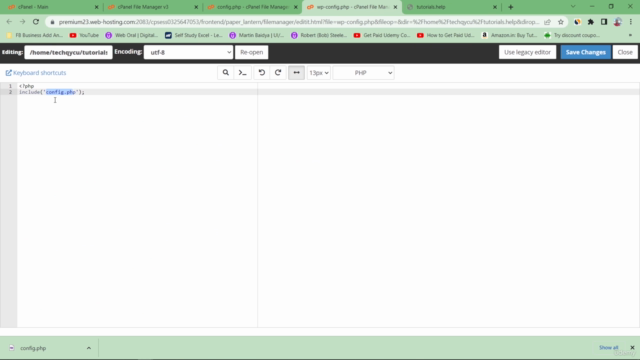Show more bookmarks overflow arrow
The image size is (640, 360).
point(630,36)
